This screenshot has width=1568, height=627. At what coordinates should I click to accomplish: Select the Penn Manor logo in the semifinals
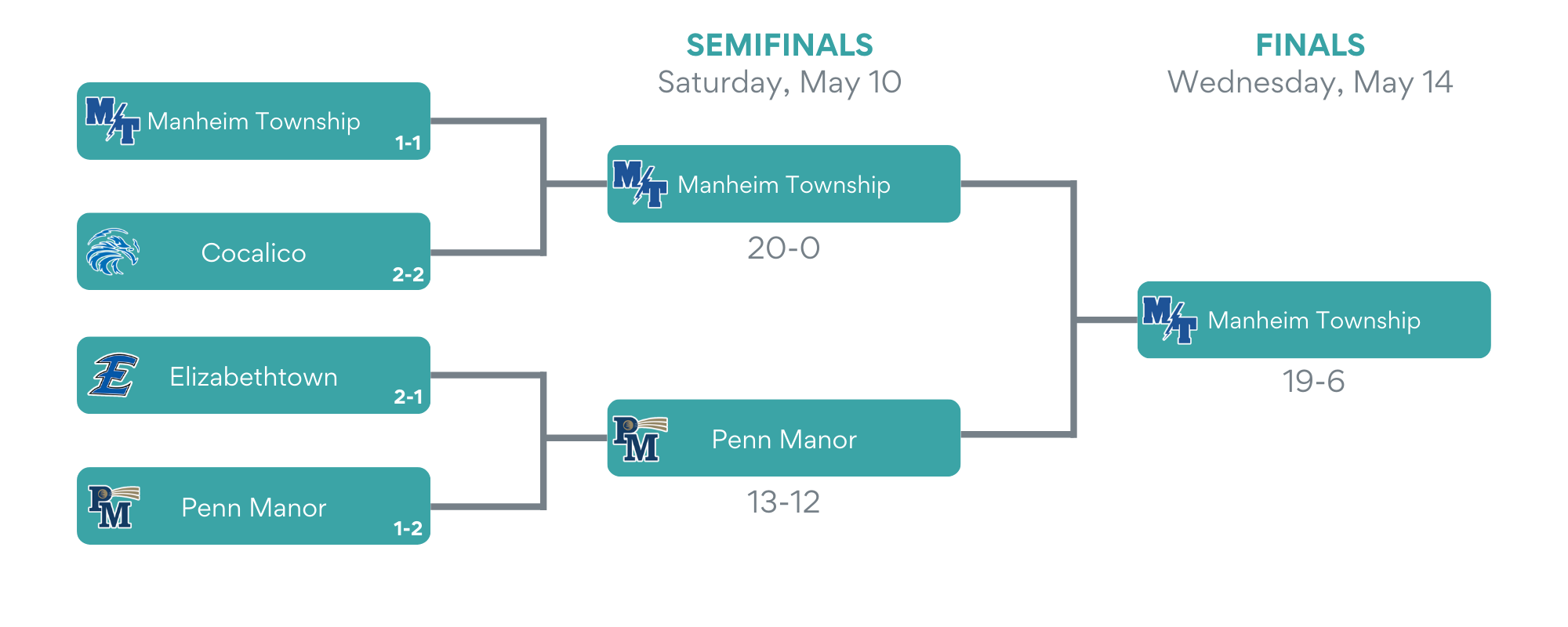640,438
